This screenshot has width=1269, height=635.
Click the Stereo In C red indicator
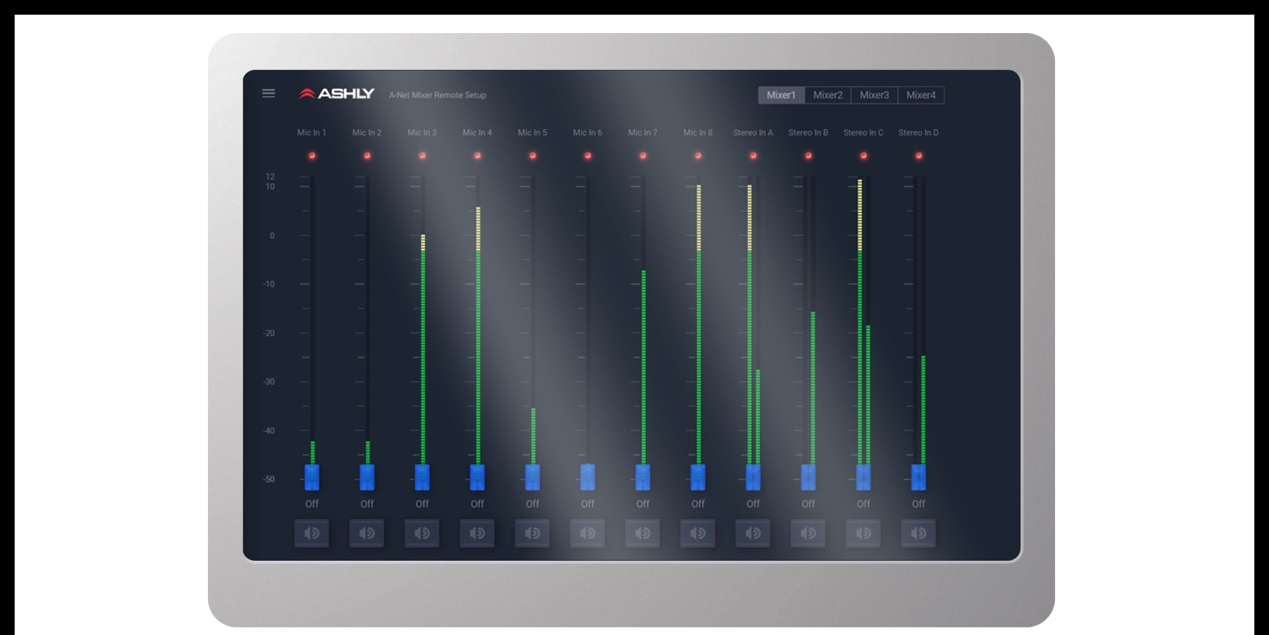point(863,156)
